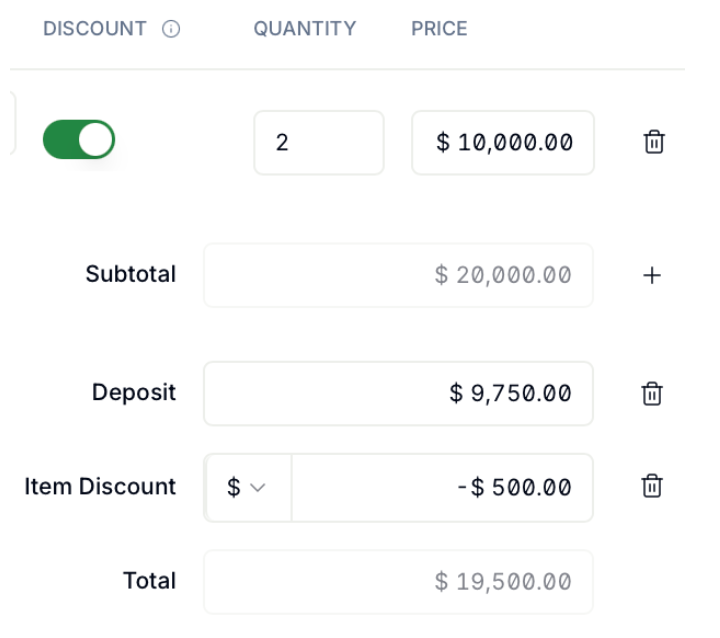Click the Subtotal label text

(x=131, y=274)
